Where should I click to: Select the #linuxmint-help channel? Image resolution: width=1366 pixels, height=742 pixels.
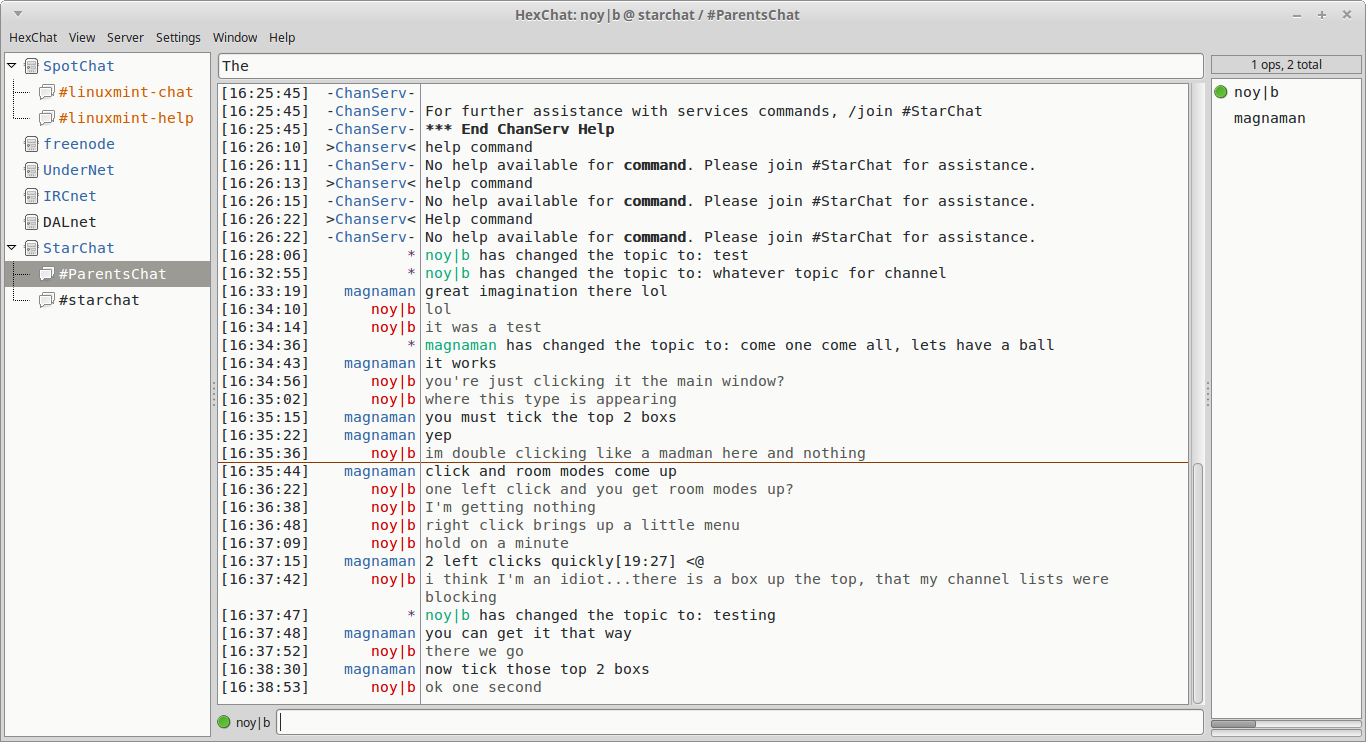125,118
